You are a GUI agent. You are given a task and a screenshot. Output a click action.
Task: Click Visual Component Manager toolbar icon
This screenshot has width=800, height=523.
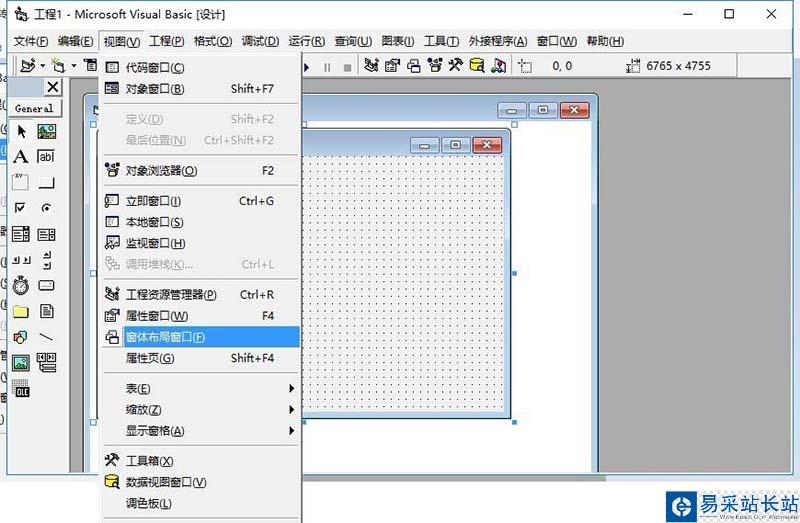pyautogui.click(x=498, y=66)
